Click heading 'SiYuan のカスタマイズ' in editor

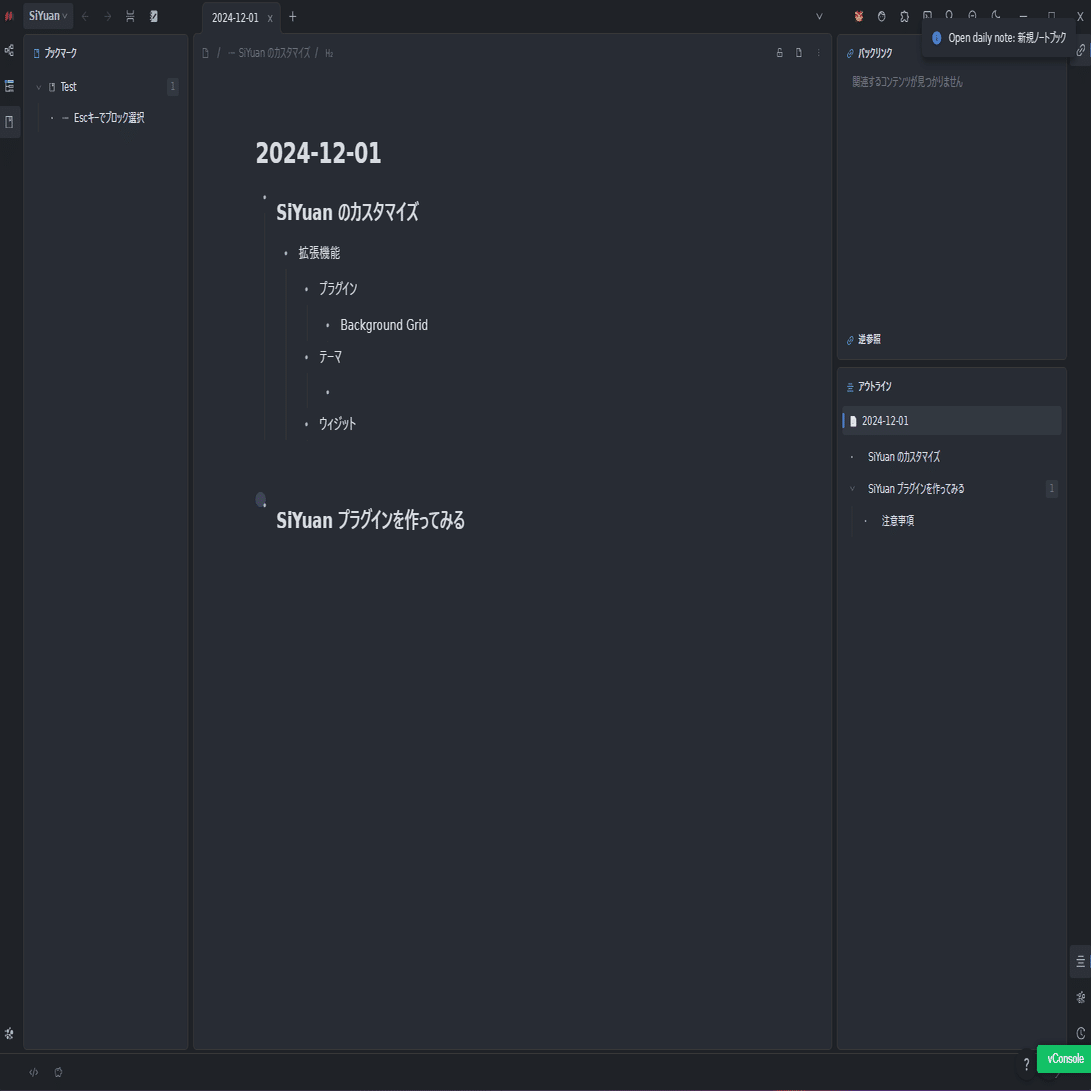(347, 212)
